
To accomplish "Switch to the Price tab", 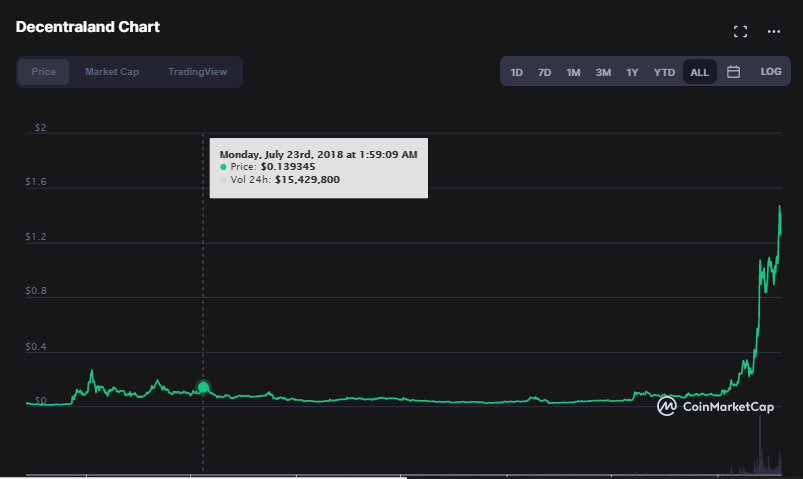I will (44, 72).
